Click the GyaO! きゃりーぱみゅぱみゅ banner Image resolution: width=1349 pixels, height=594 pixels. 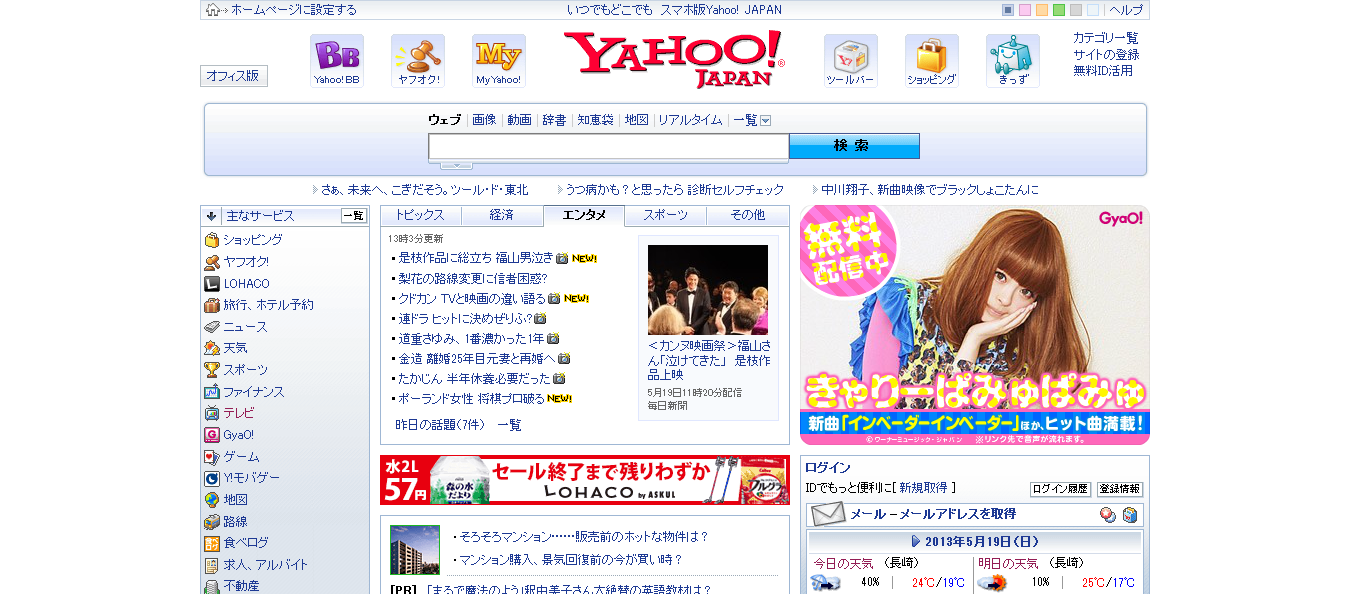tap(975, 325)
